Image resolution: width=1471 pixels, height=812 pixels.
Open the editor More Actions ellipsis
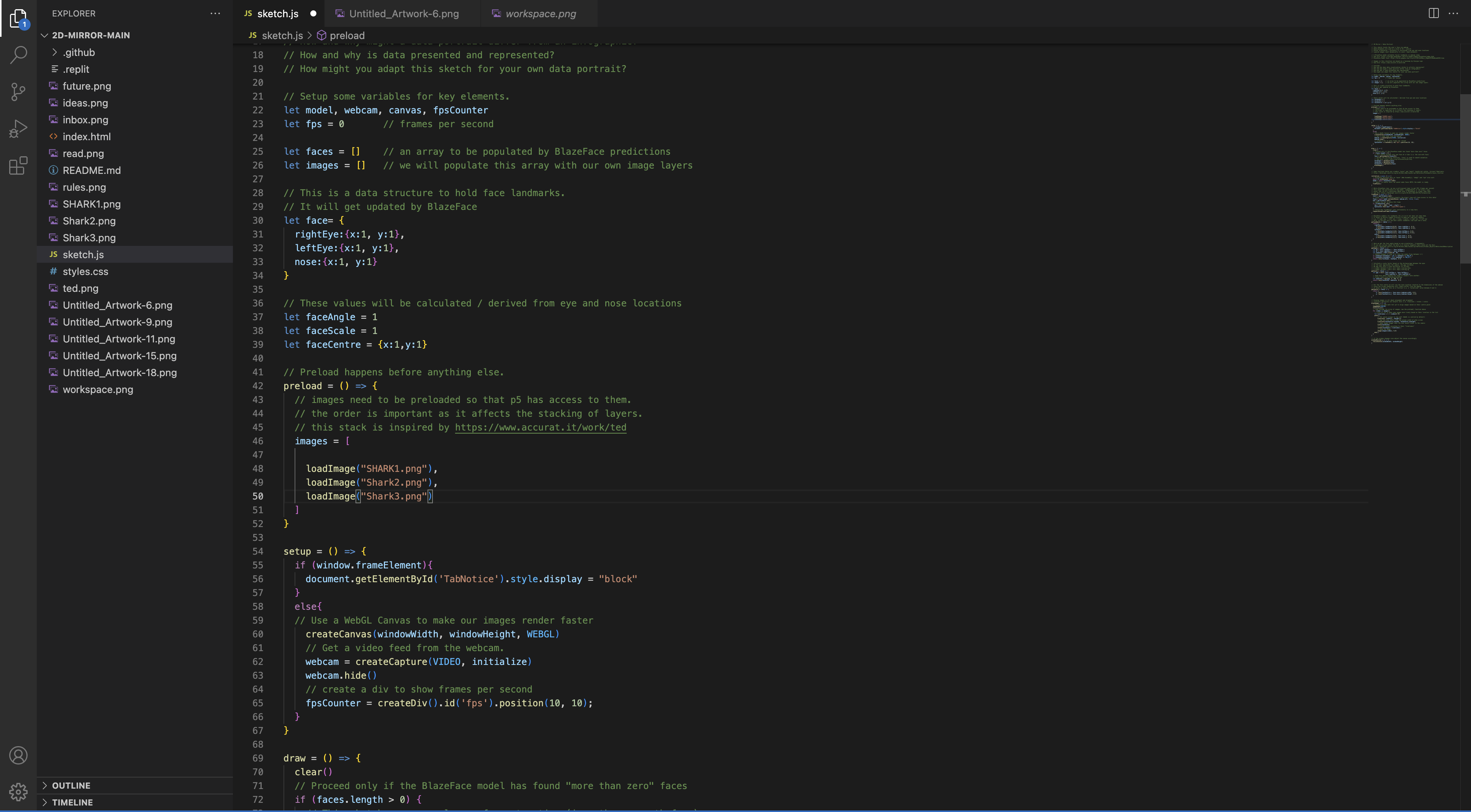[x=1453, y=13]
